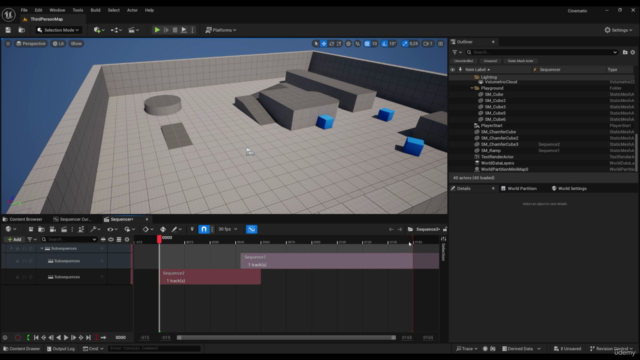
Task: Open the sequencer key diamond options
Action: [147, 229]
